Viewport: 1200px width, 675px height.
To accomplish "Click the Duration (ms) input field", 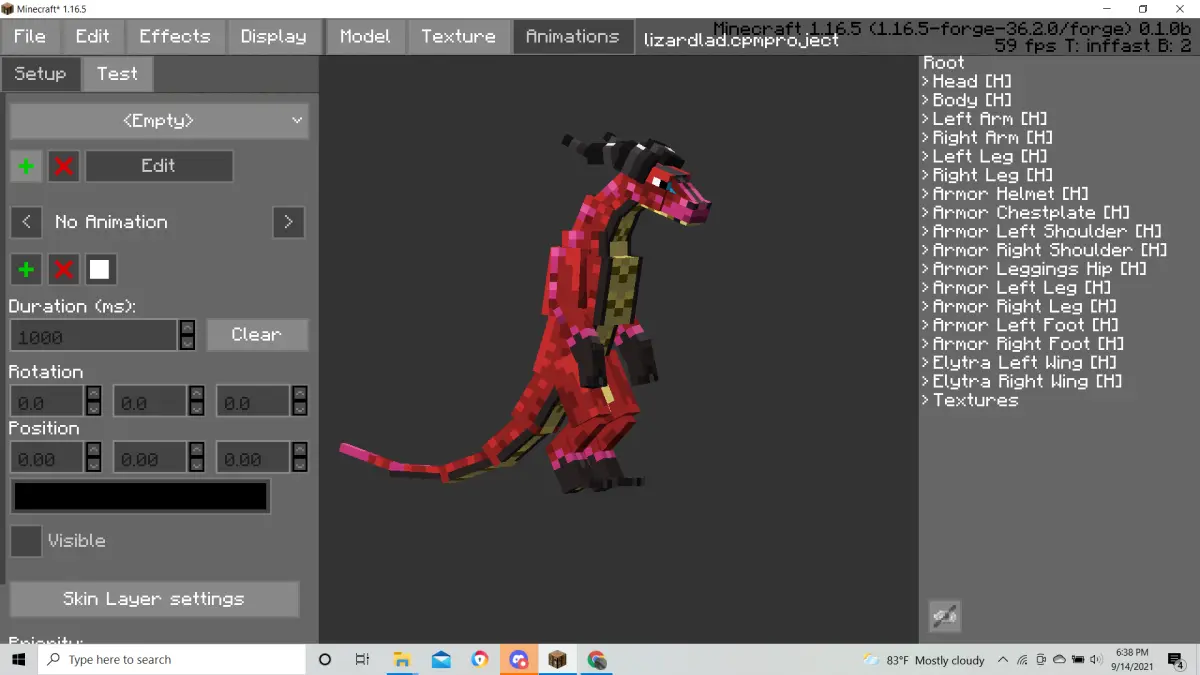I will coord(94,336).
